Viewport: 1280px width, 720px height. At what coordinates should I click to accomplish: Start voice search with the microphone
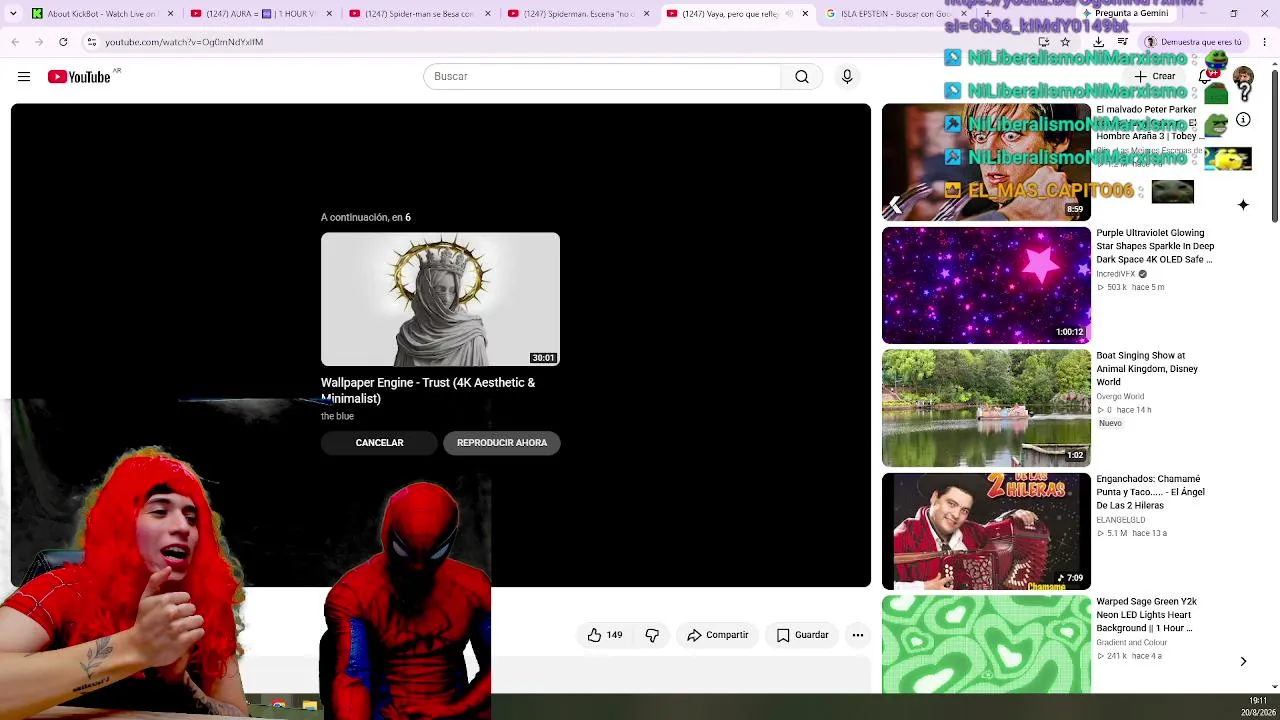point(847,77)
